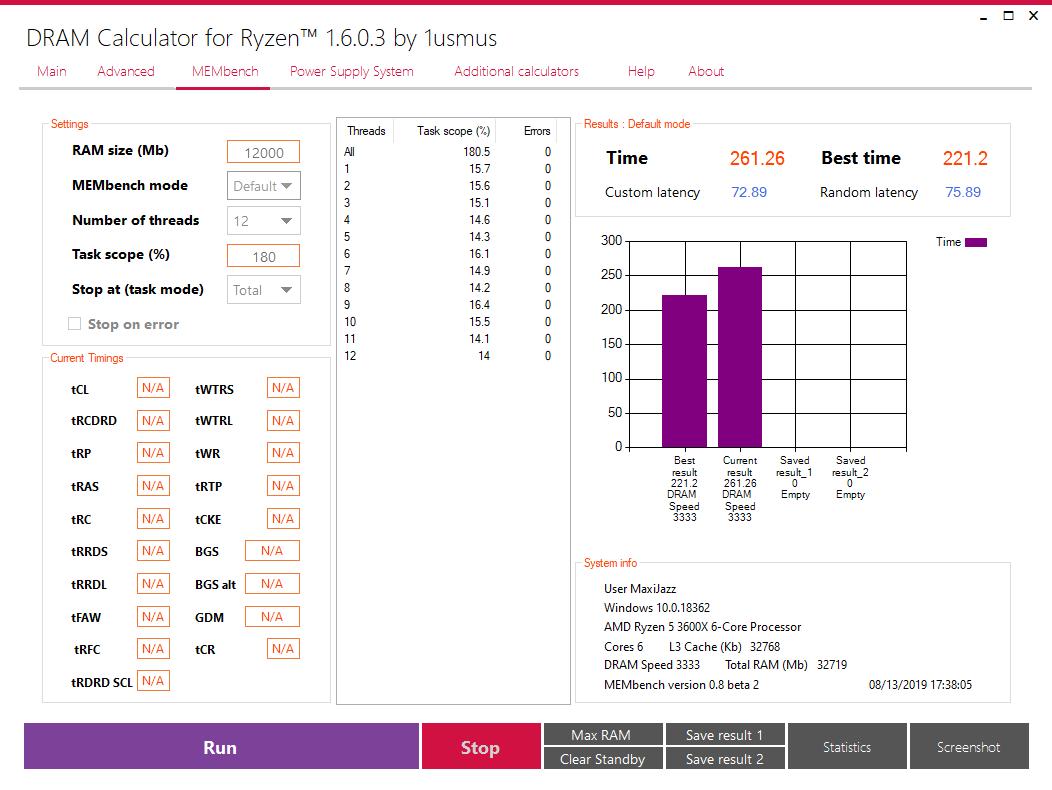
Task: Click the tRFC timing field
Action: click(154, 649)
